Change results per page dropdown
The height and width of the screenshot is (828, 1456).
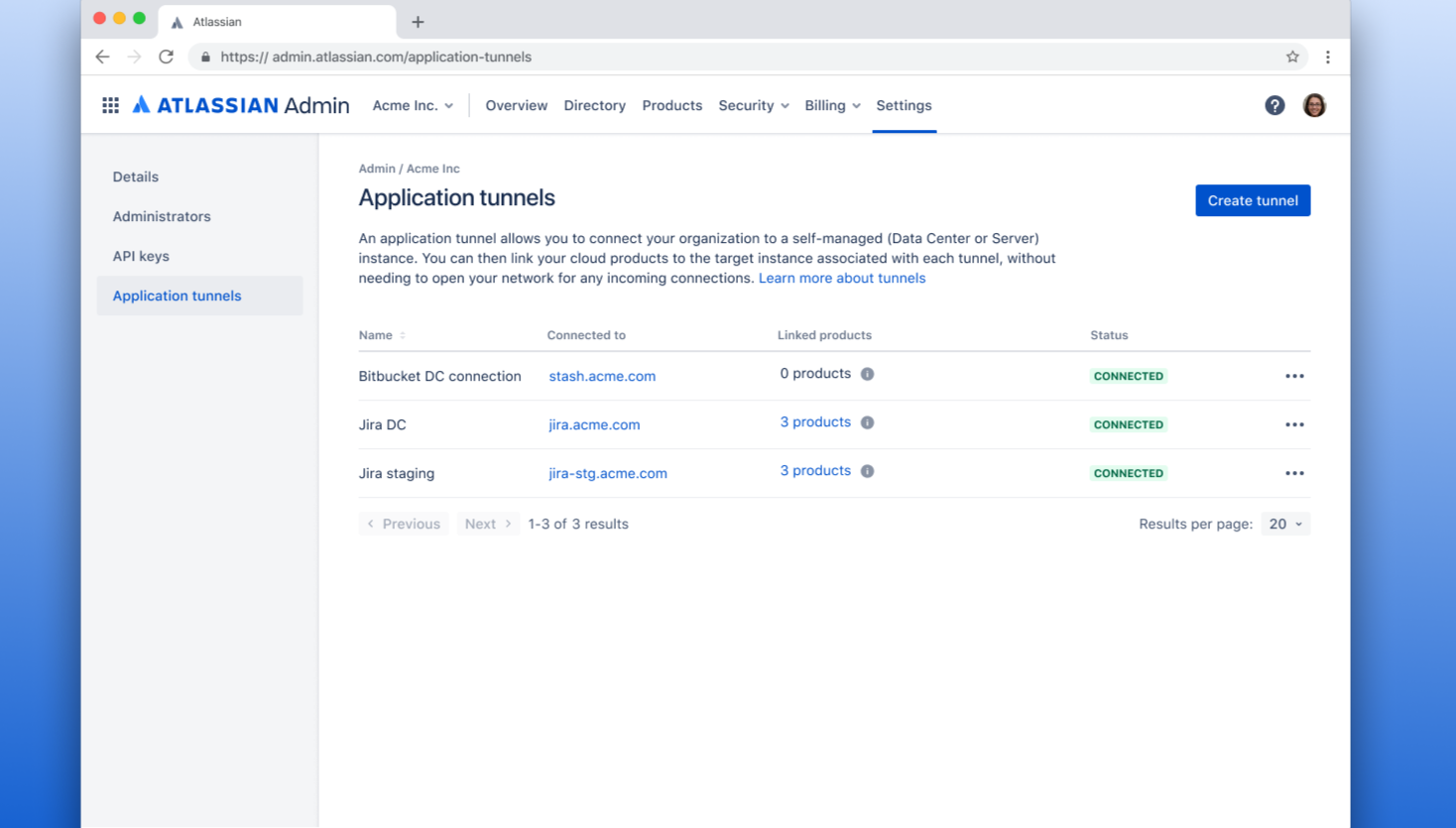[x=1285, y=524]
